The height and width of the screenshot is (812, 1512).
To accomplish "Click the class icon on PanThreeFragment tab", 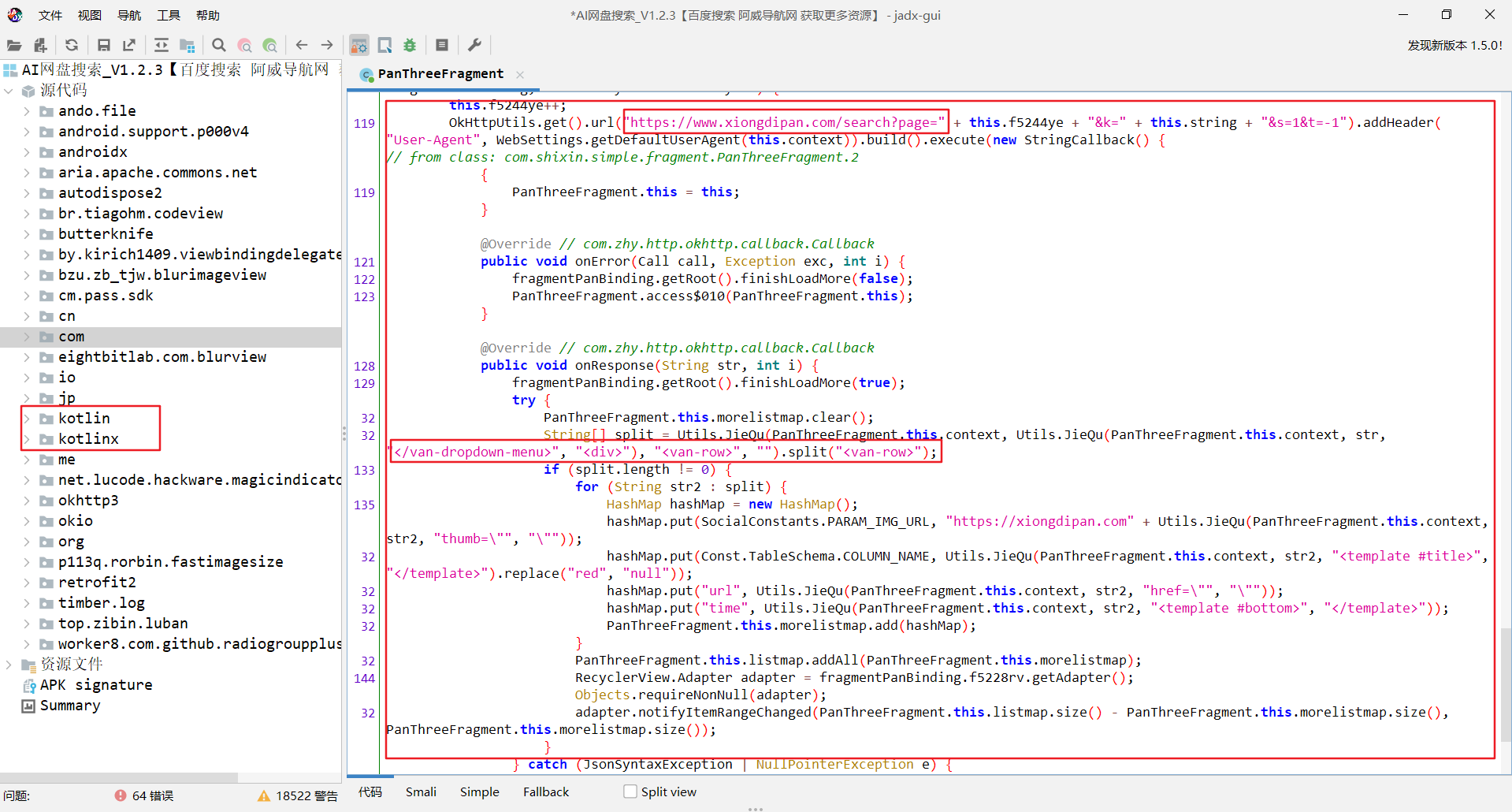I will click(366, 74).
